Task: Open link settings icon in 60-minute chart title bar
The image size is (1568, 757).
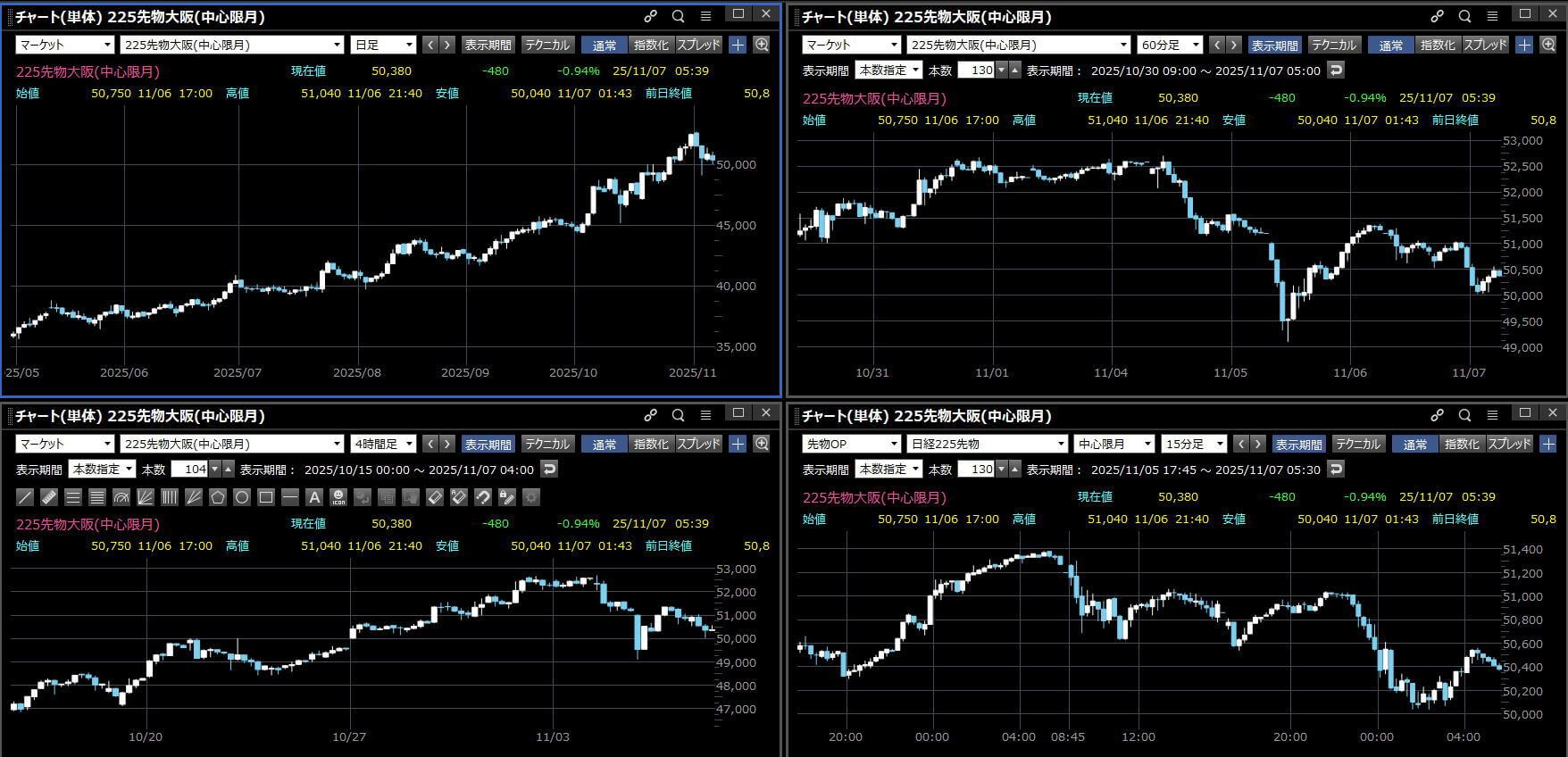Action: pos(1437,16)
